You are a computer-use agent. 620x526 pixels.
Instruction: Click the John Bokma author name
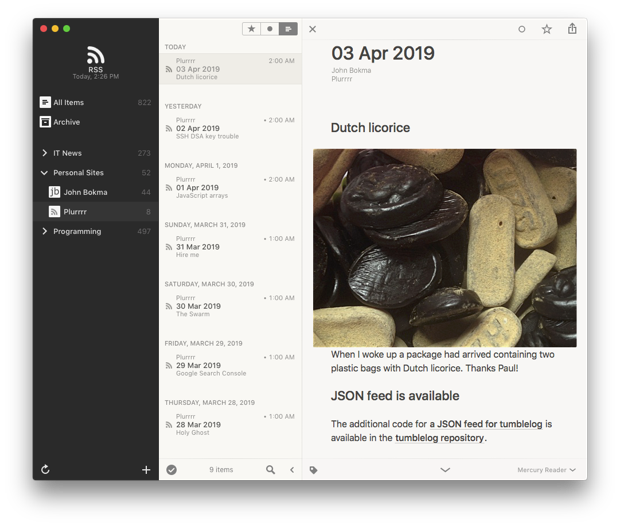point(351,70)
